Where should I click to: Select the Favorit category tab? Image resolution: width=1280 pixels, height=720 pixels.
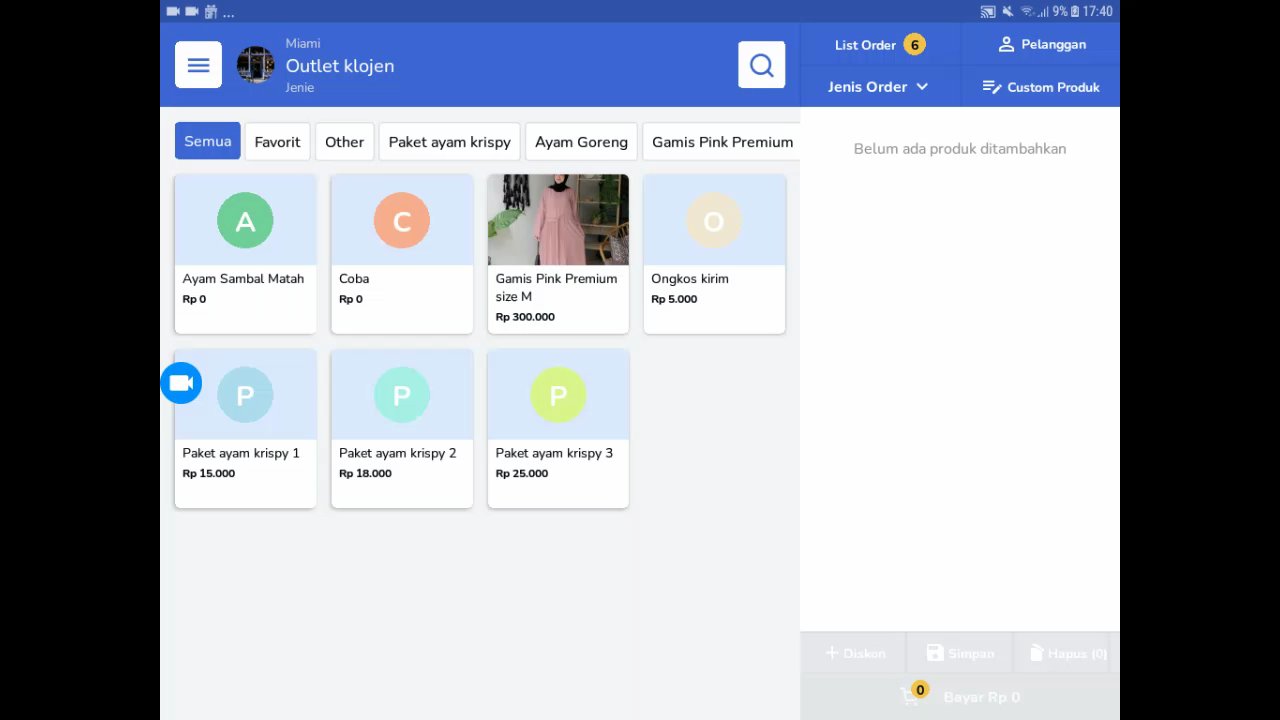pyautogui.click(x=277, y=142)
